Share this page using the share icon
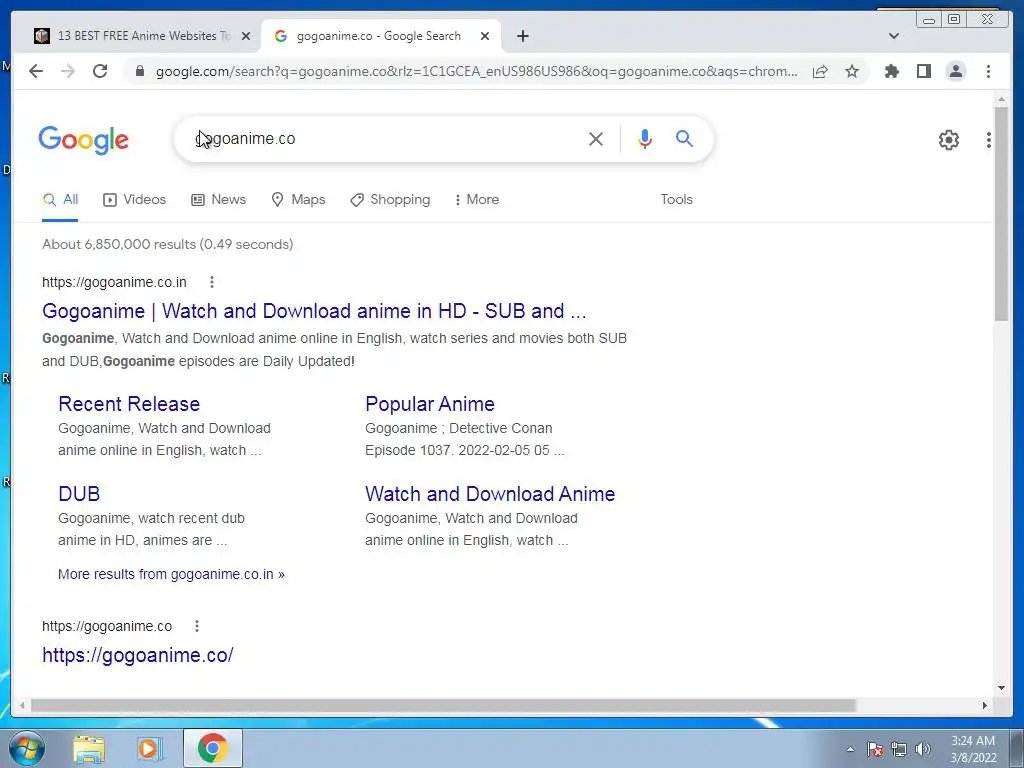The image size is (1024, 768). tap(820, 71)
